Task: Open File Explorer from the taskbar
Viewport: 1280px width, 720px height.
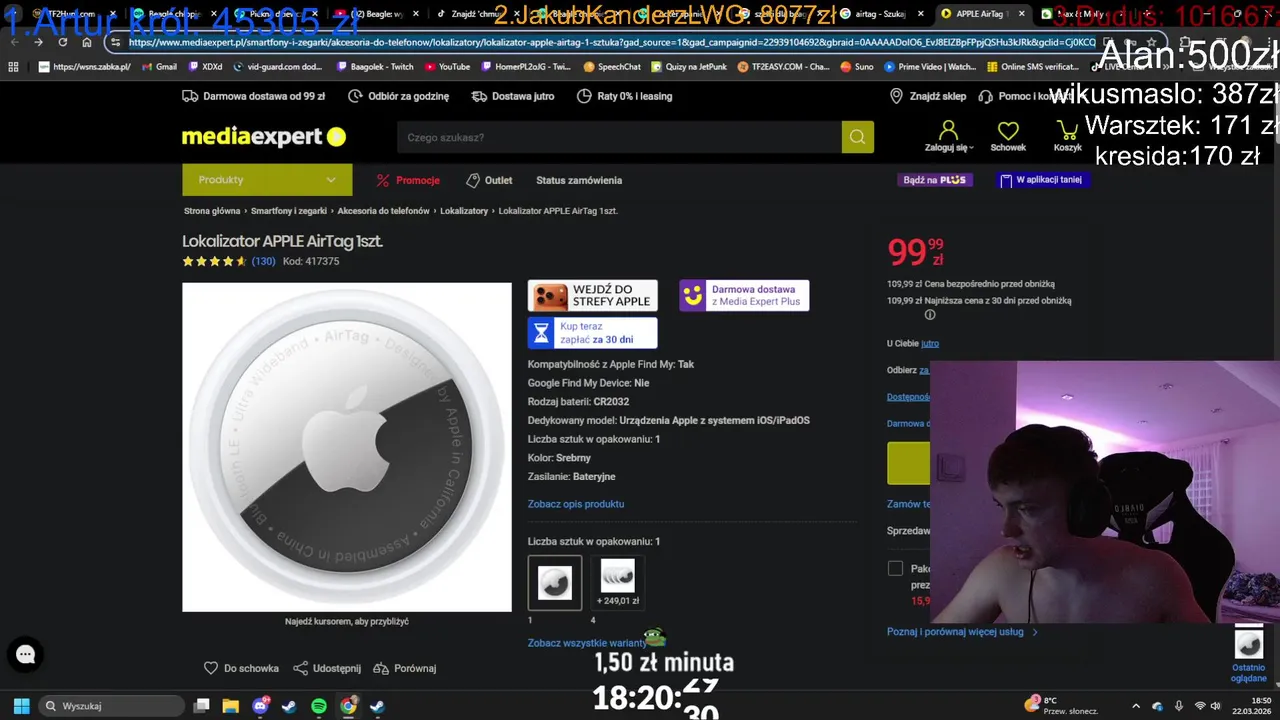Action: pyautogui.click(x=230, y=706)
